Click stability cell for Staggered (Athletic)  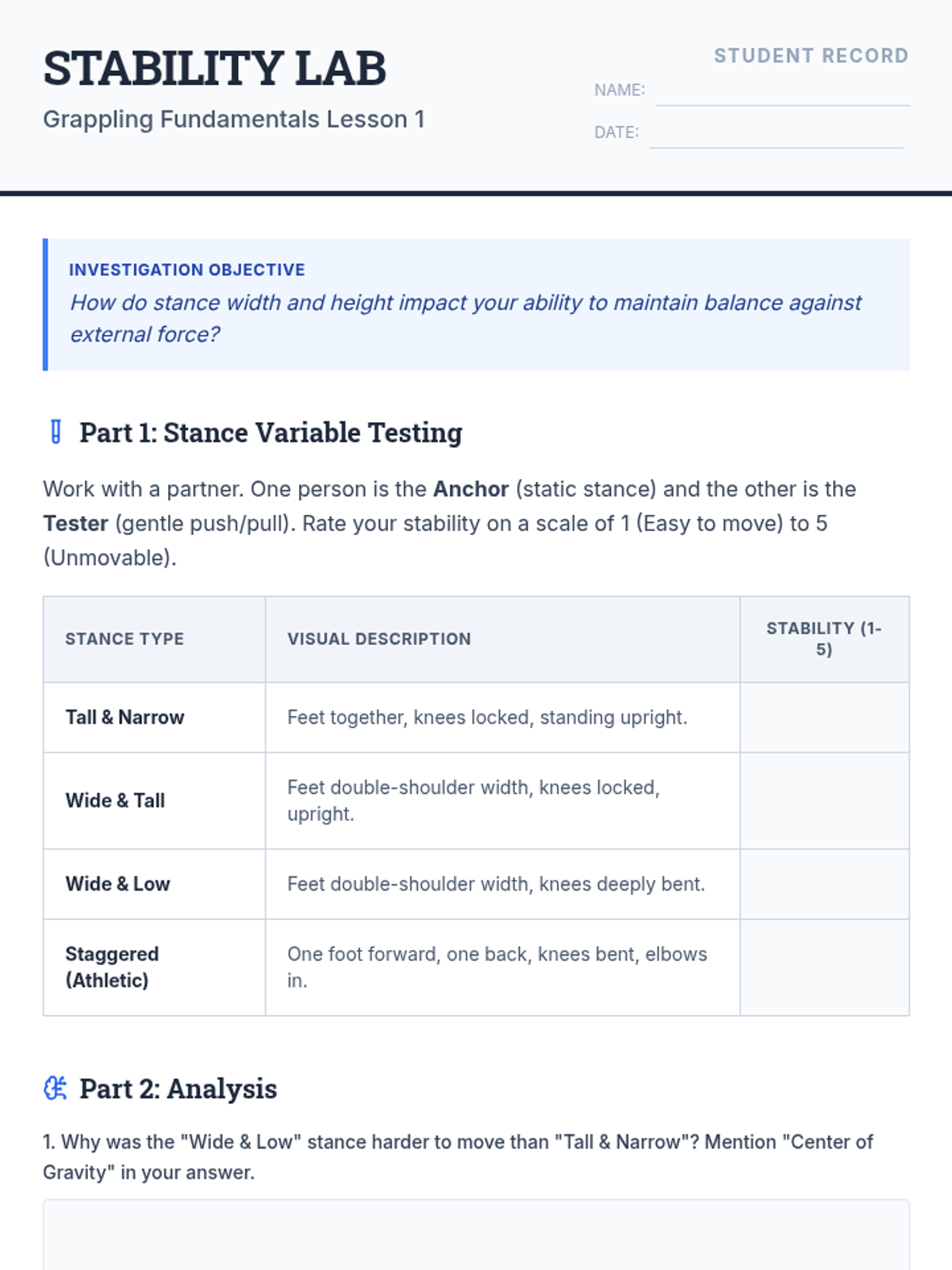coord(824,968)
